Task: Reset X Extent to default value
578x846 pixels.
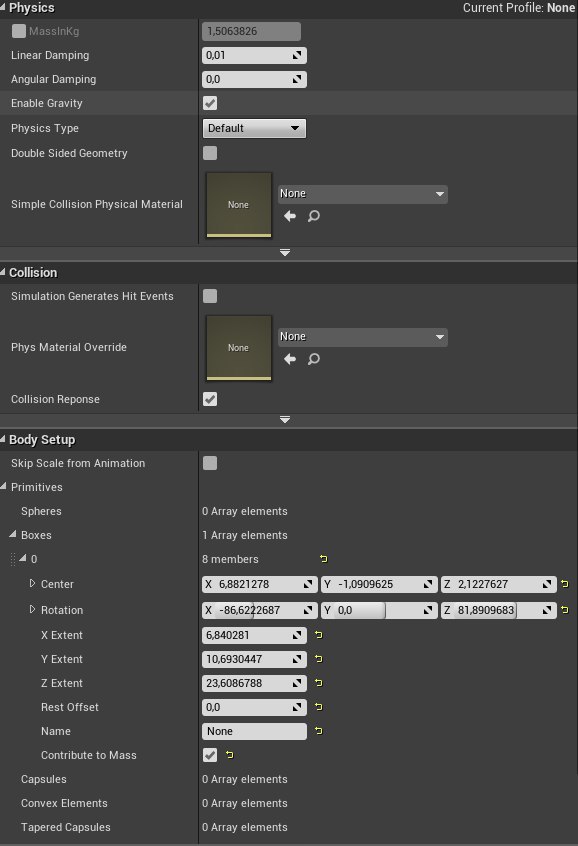Action: click(x=318, y=635)
